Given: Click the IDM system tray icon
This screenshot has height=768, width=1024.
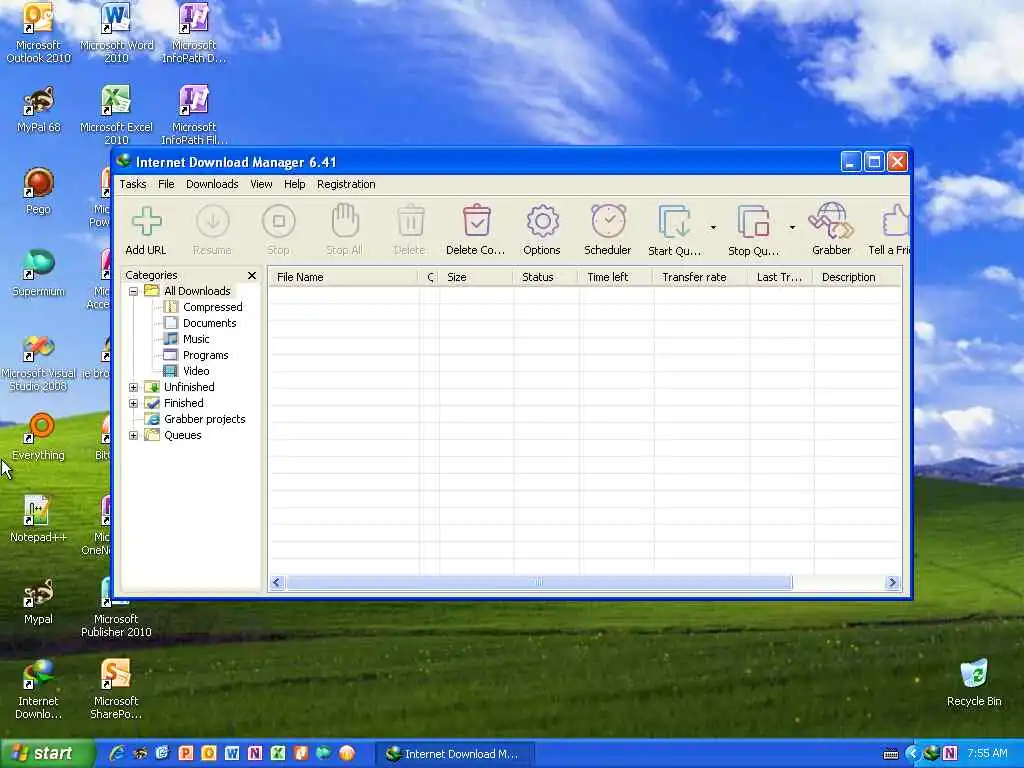Looking at the screenshot, I should (x=932, y=753).
